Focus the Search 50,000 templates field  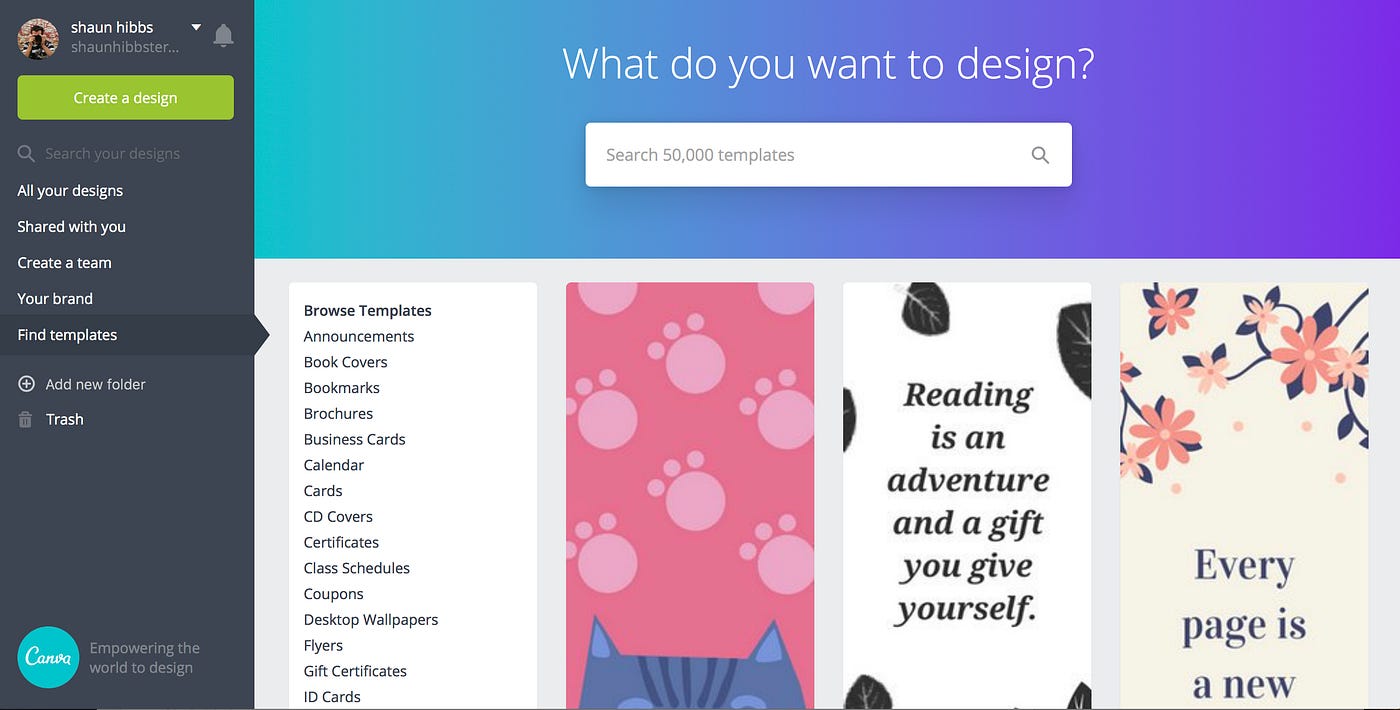coord(828,155)
